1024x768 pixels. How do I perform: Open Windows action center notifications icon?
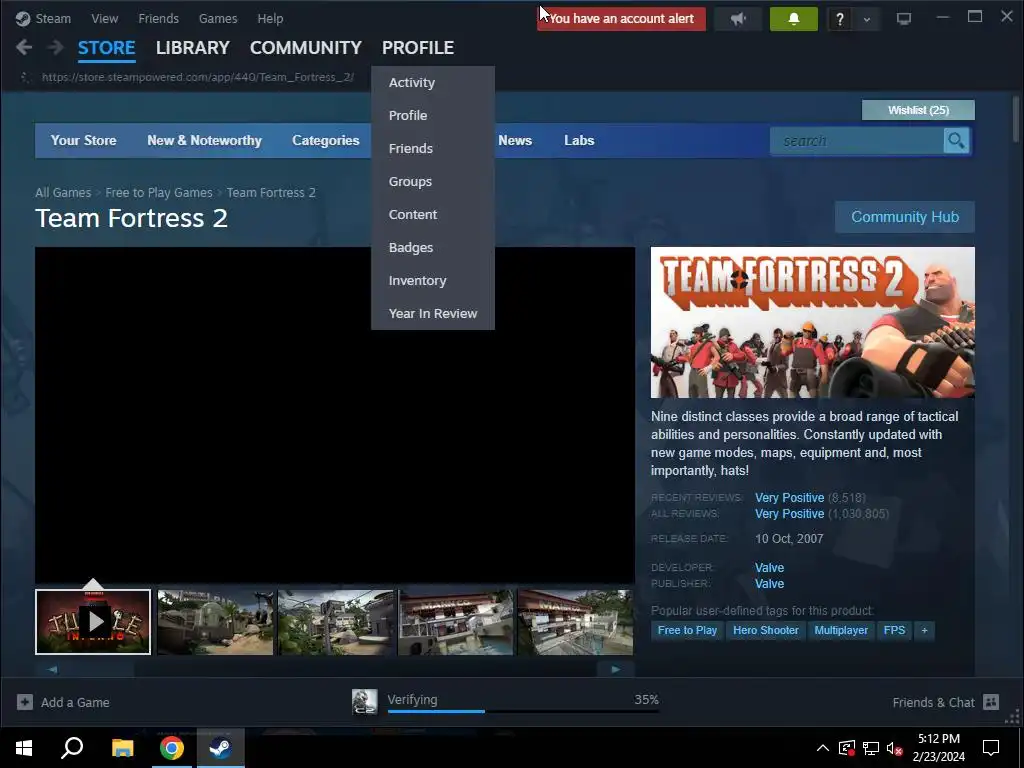tap(991, 748)
